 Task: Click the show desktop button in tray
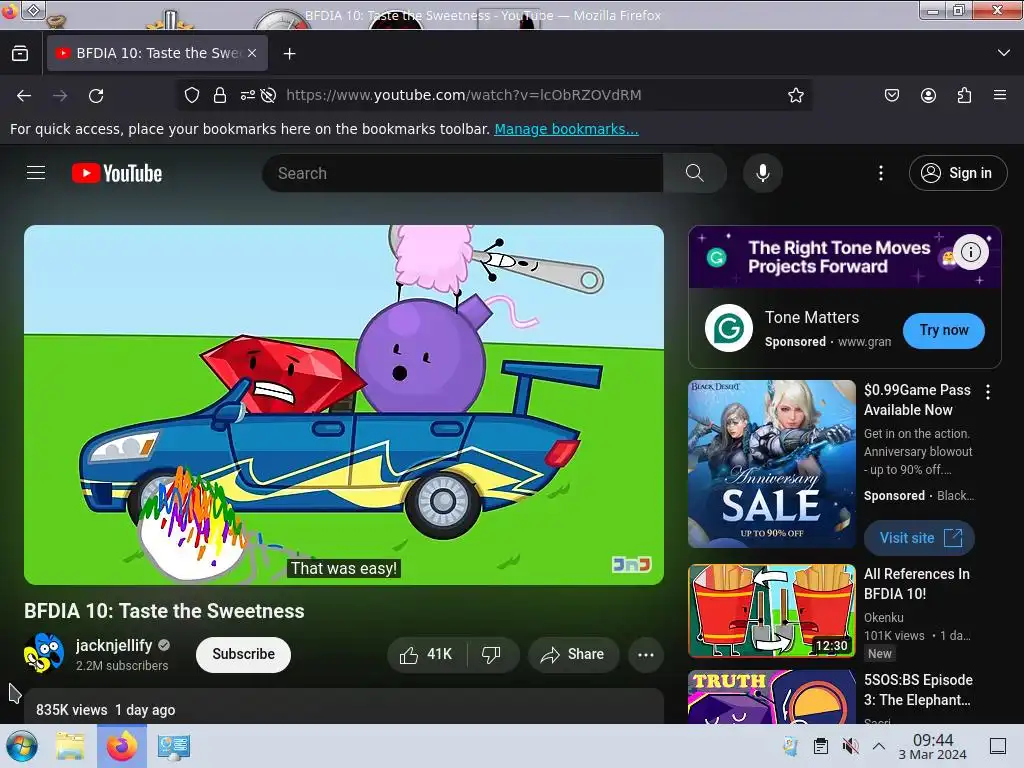click(998, 746)
